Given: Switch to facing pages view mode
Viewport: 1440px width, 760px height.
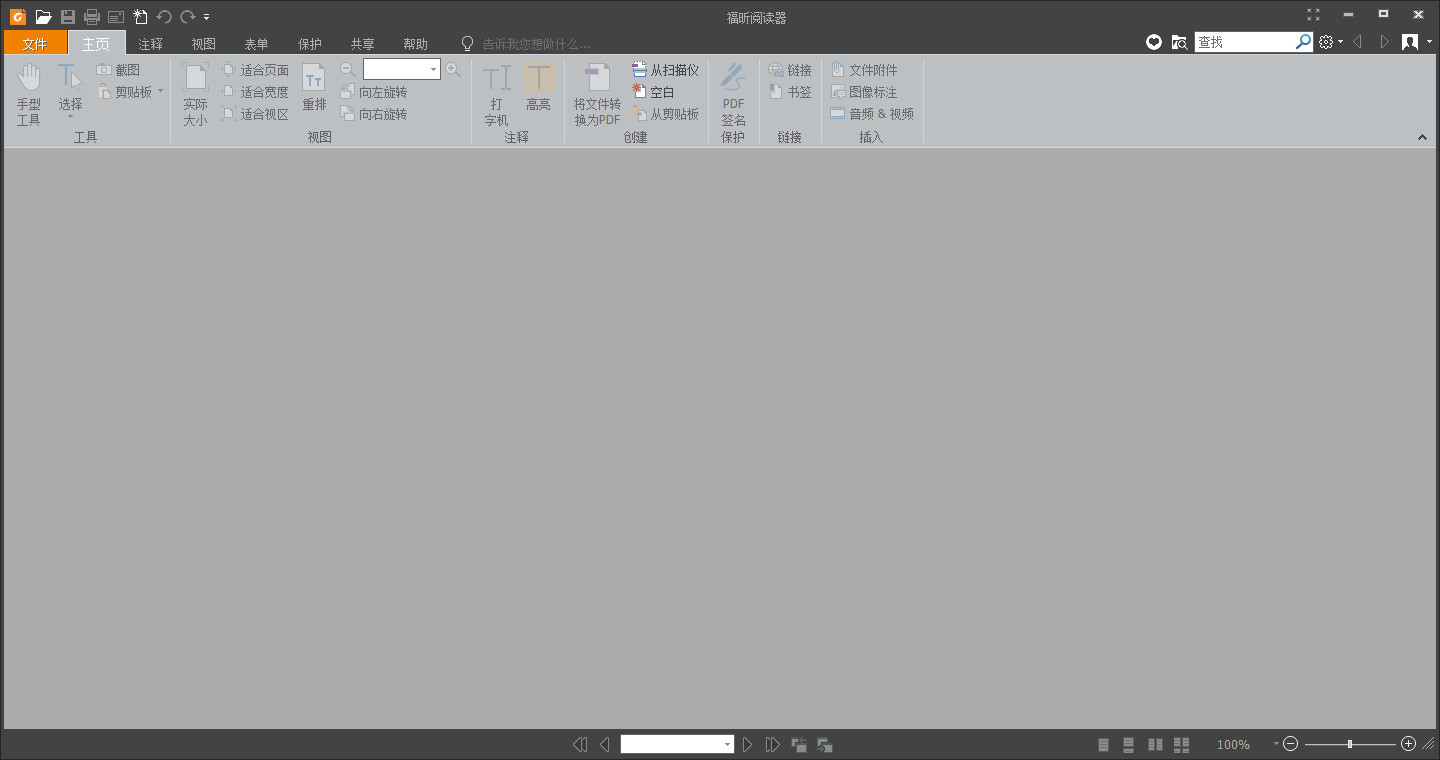Looking at the screenshot, I should point(1155,744).
